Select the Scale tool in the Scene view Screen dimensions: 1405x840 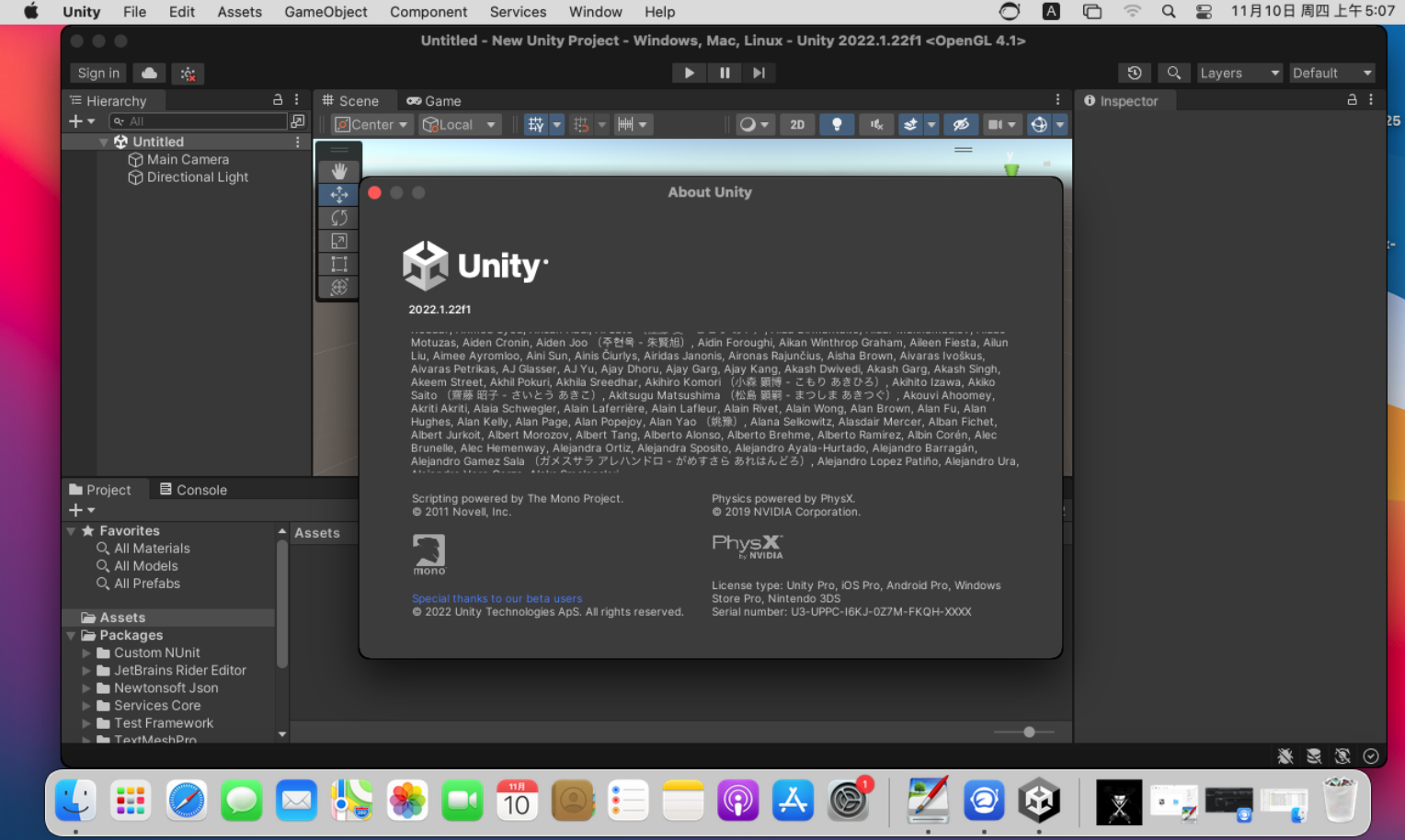[x=338, y=241]
